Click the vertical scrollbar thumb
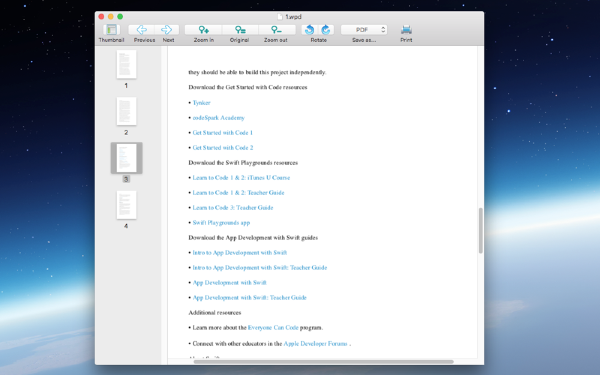 [481, 230]
